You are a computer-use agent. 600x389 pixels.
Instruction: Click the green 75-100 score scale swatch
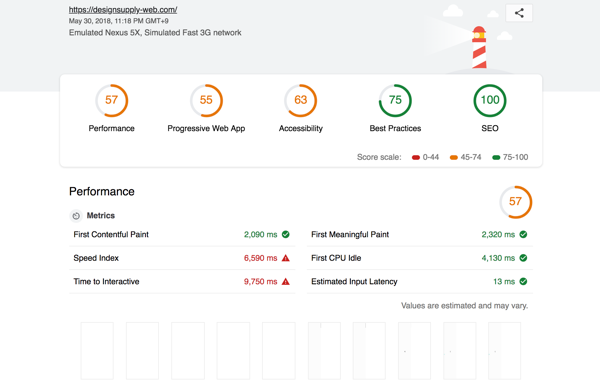coord(496,158)
